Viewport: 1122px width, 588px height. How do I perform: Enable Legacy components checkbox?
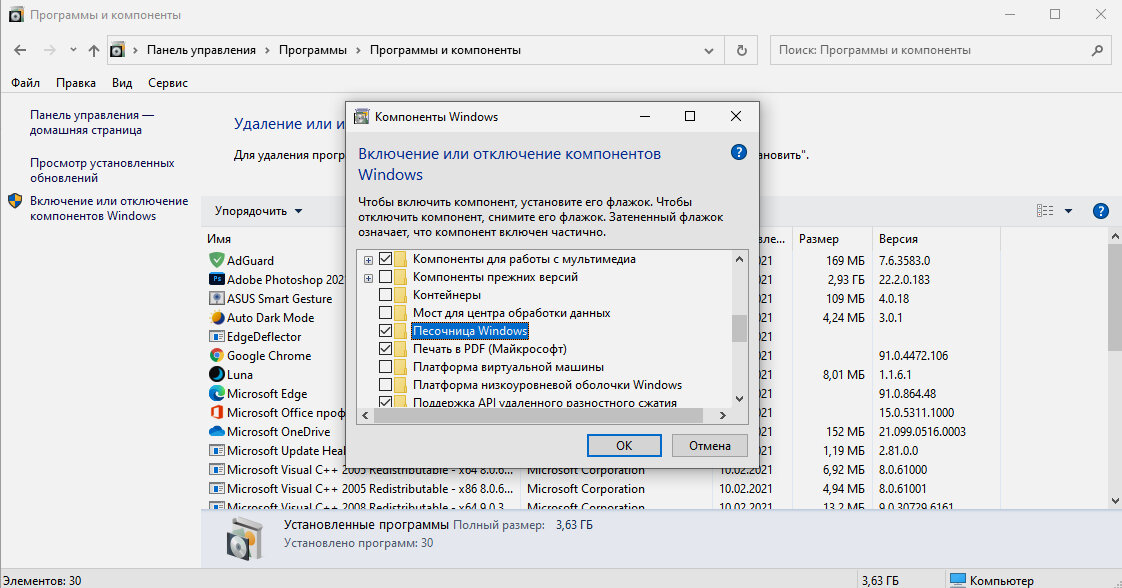385,277
